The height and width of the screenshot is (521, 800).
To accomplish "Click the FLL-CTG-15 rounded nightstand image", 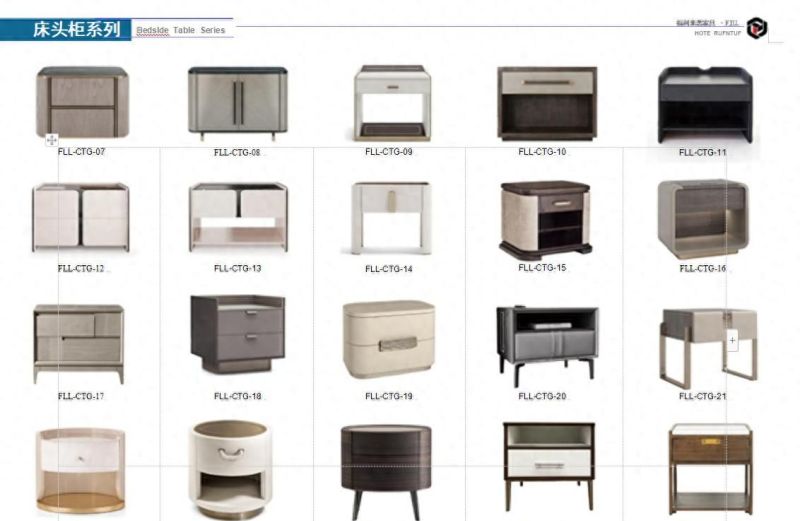I will [x=546, y=220].
